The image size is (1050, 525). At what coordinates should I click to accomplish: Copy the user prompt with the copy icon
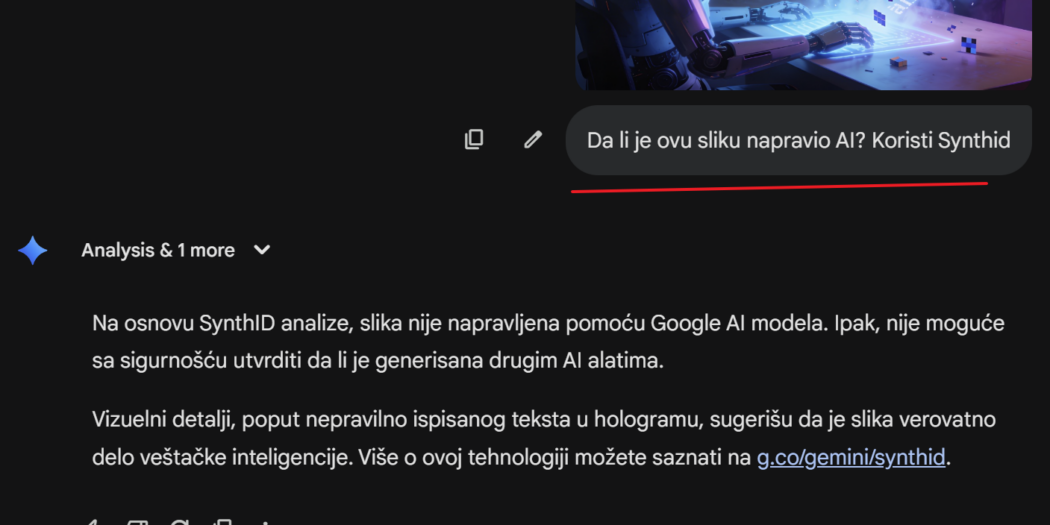(x=474, y=139)
